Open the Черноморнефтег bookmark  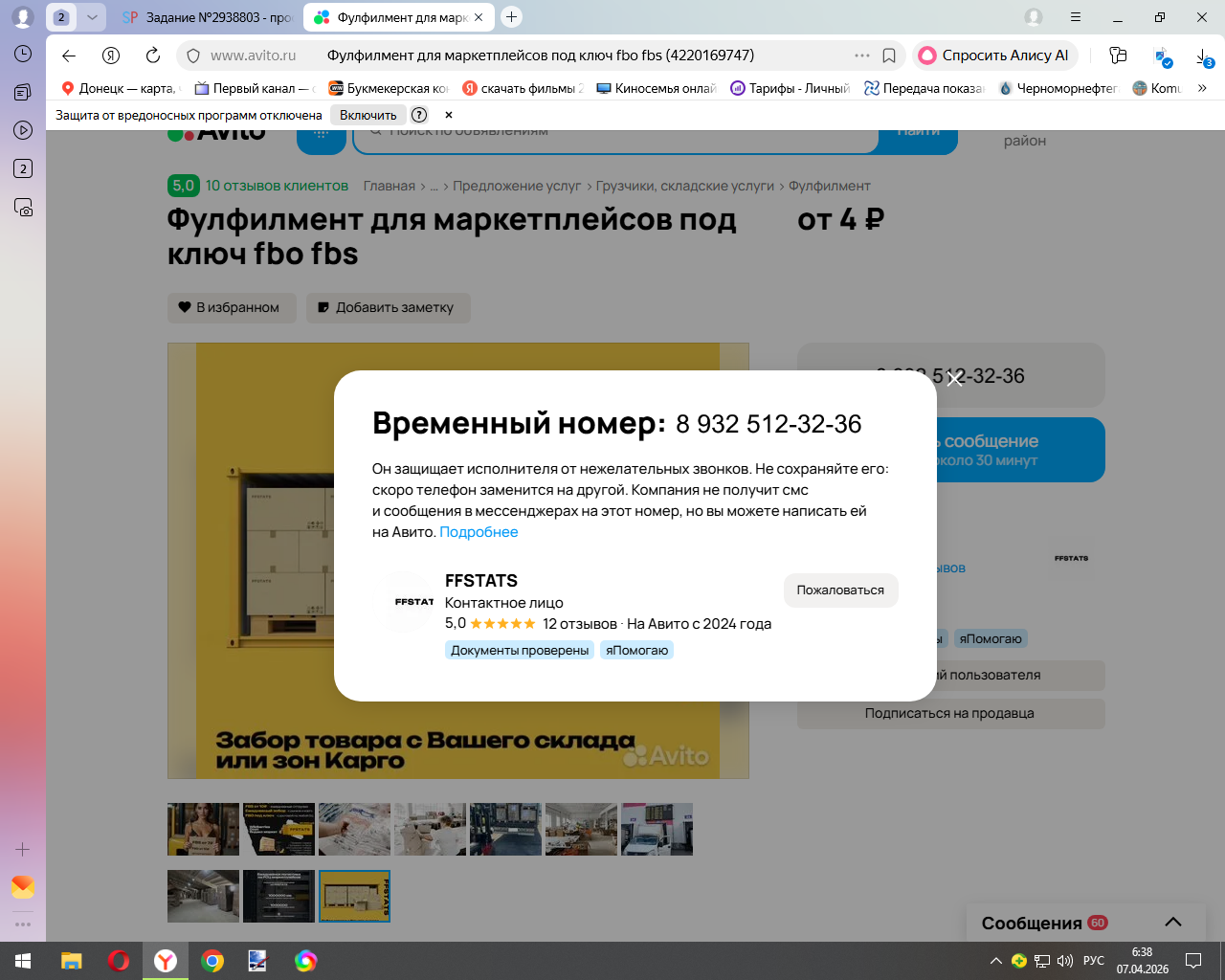1058,88
